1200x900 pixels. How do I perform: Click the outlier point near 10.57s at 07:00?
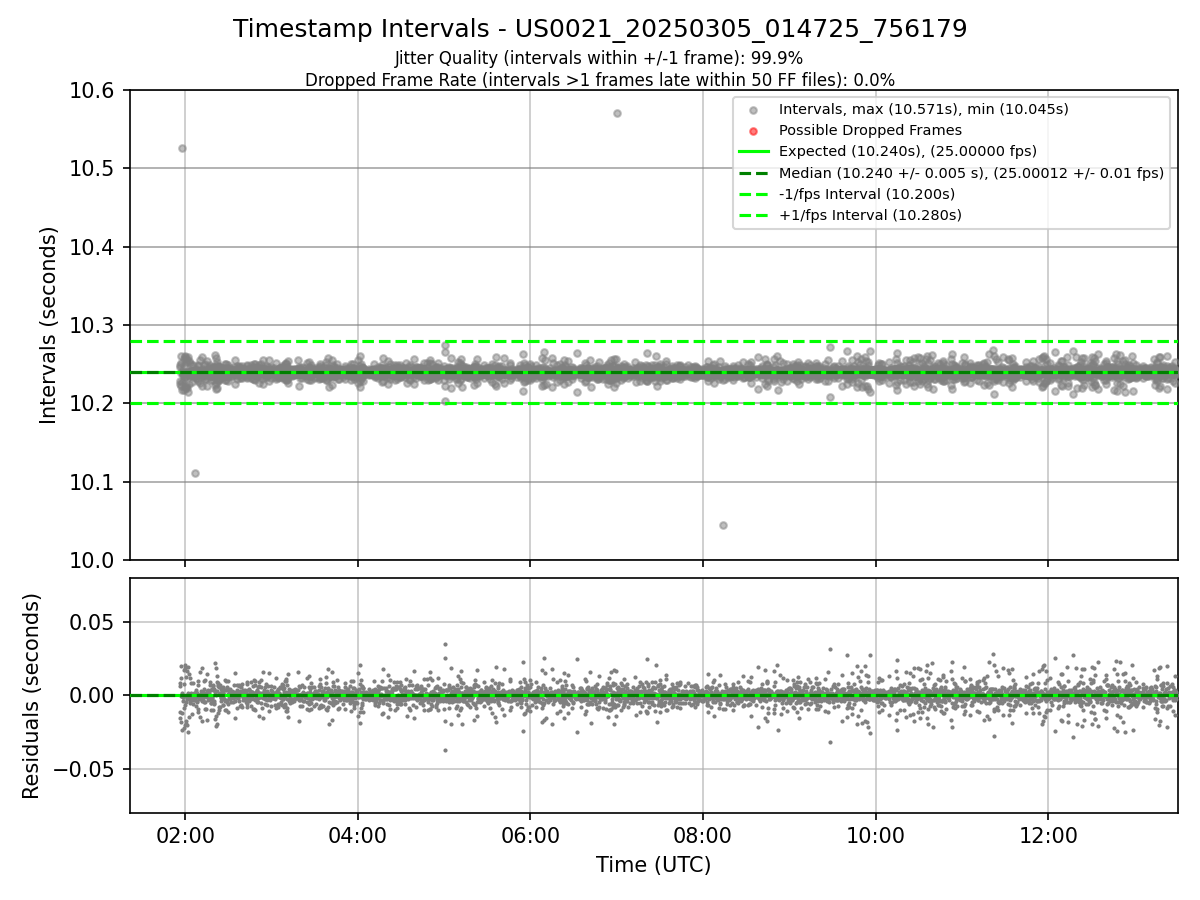coord(617,113)
